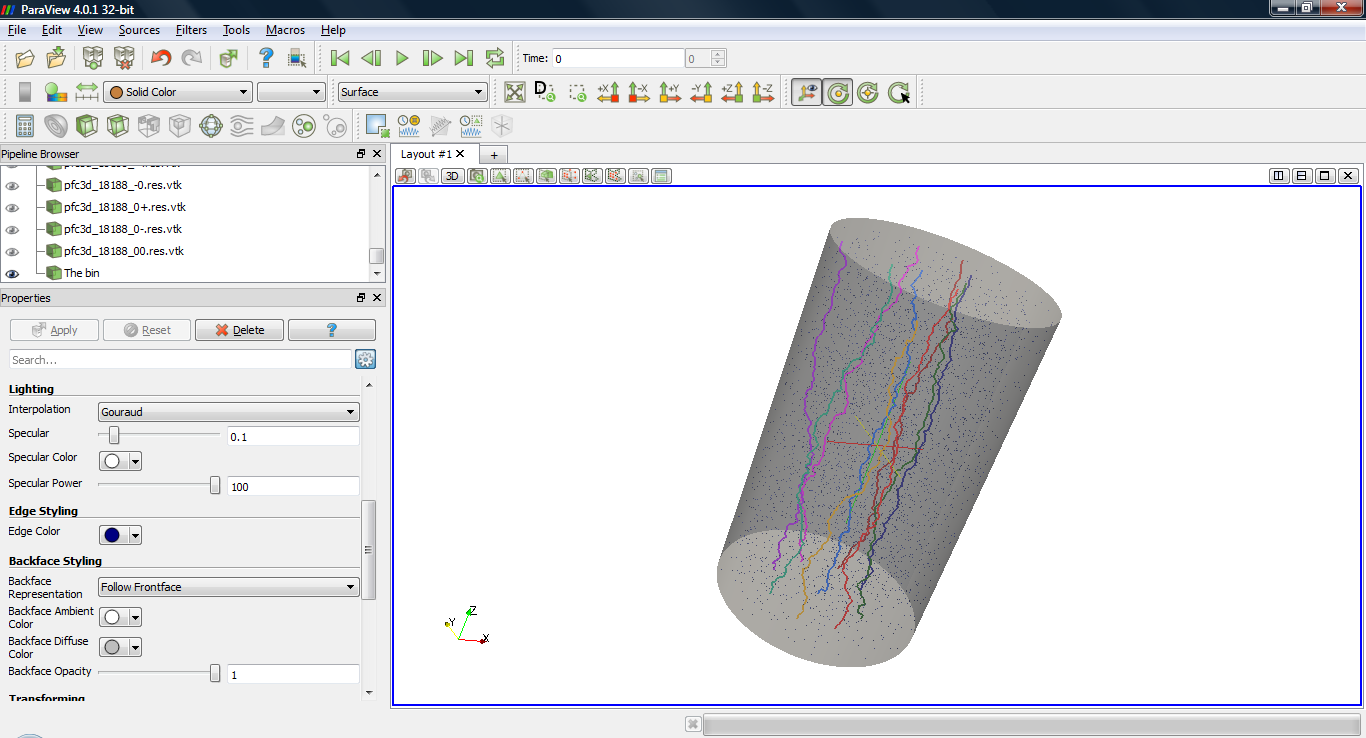Open the Calculator filter icon

25,126
